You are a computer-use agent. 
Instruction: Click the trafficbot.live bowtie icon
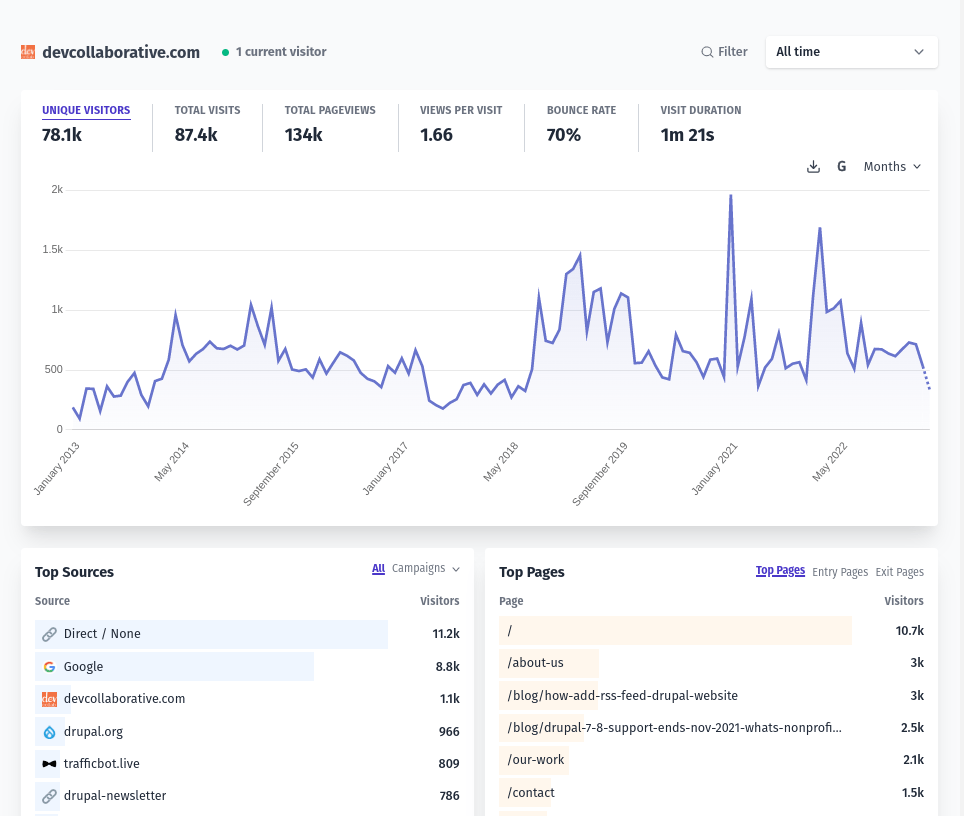49,764
